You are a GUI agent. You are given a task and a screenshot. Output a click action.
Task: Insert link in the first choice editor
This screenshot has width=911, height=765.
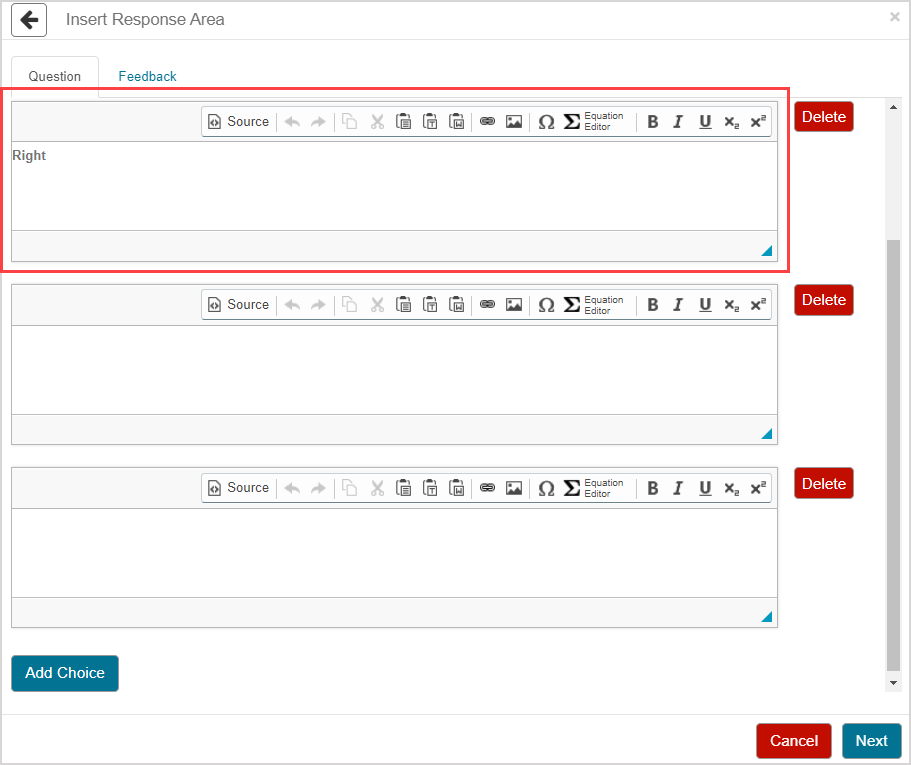[x=487, y=122]
